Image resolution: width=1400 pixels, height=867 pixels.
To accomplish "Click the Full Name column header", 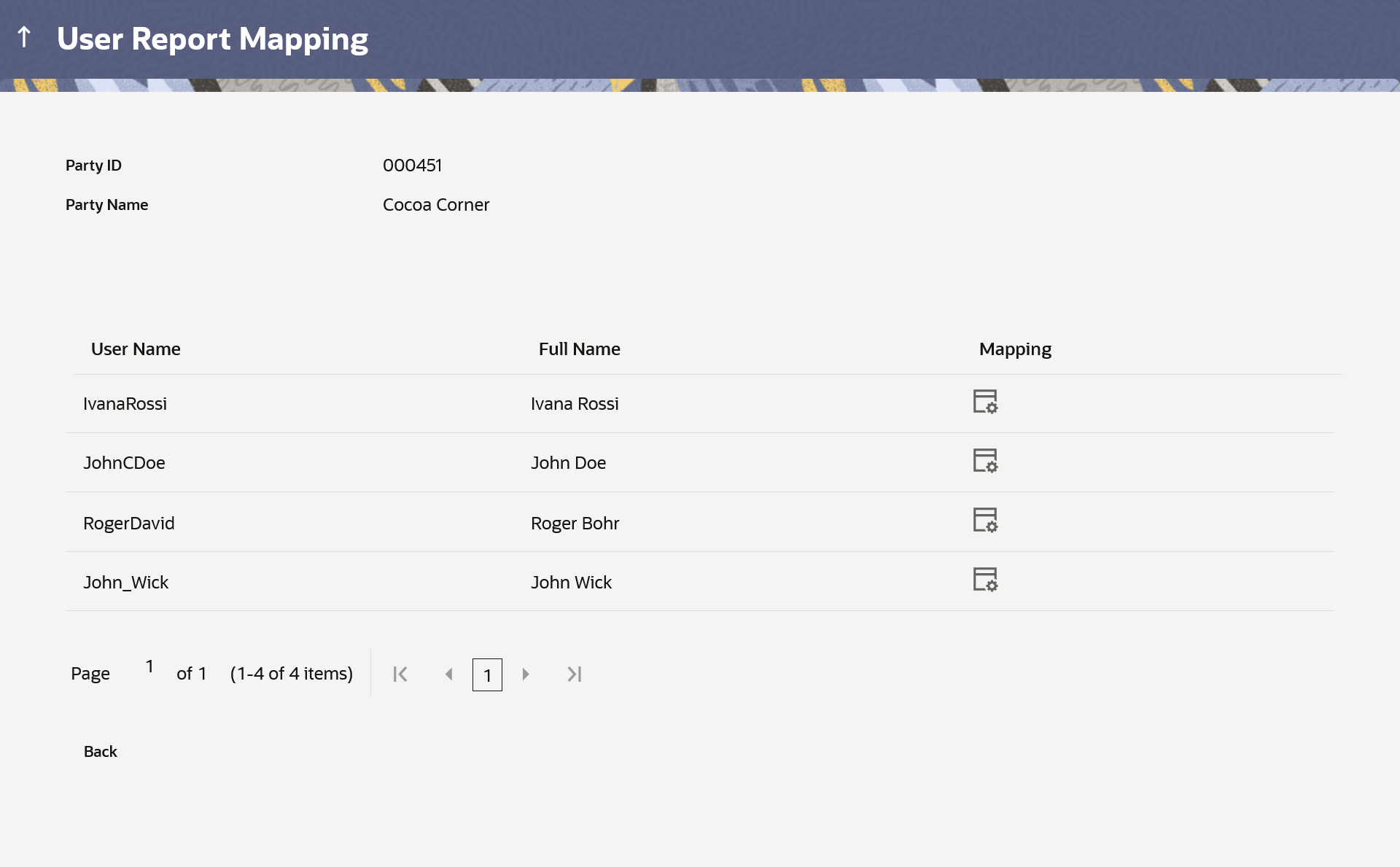I will pyautogui.click(x=579, y=349).
